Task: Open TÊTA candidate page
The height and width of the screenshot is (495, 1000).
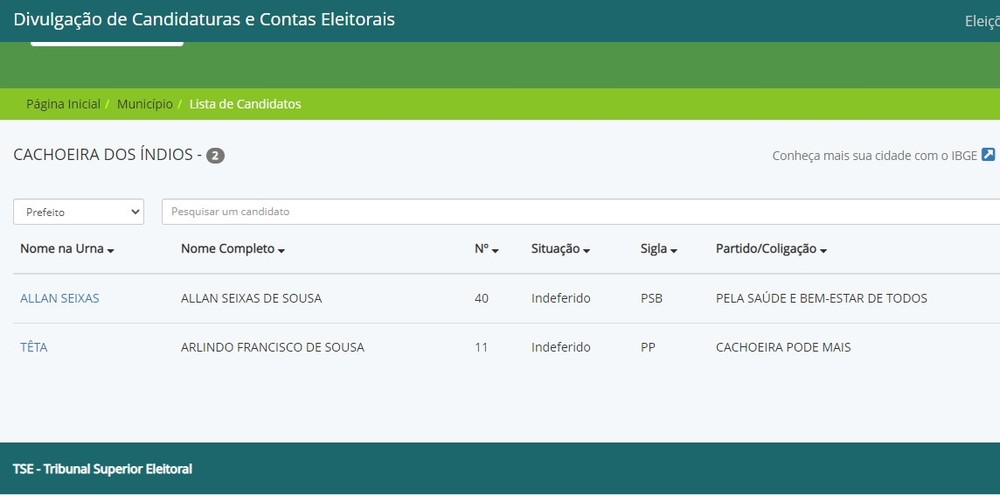Action: (34, 348)
